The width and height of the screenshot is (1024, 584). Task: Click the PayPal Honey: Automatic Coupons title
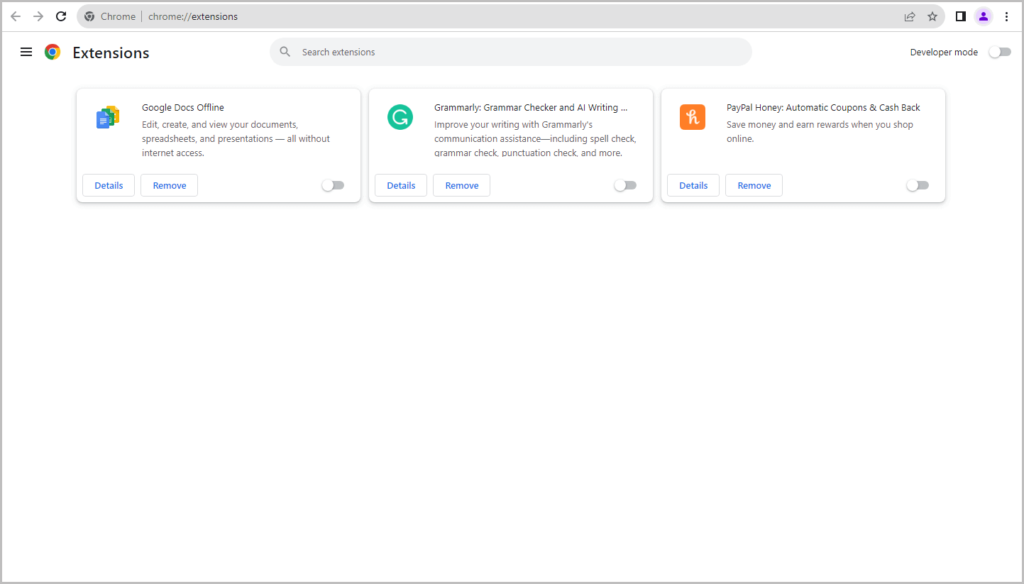point(823,107)
